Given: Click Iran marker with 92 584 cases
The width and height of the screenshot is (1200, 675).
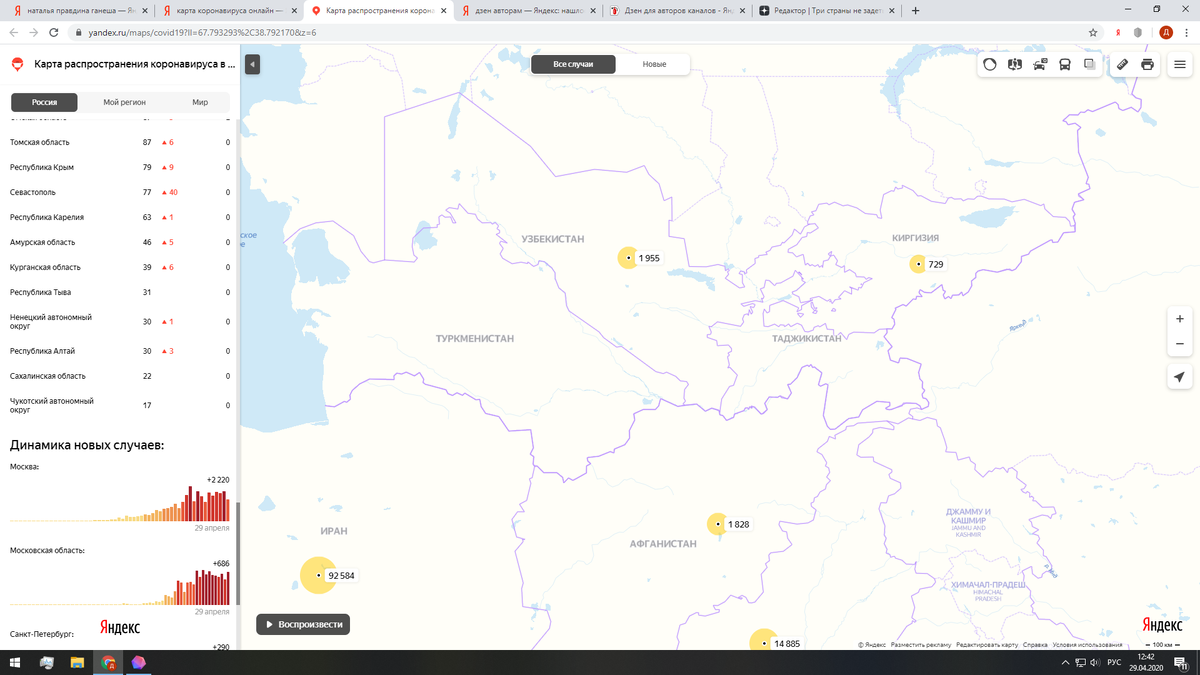Looking at the screenshot, I should [x=318, y=575].
